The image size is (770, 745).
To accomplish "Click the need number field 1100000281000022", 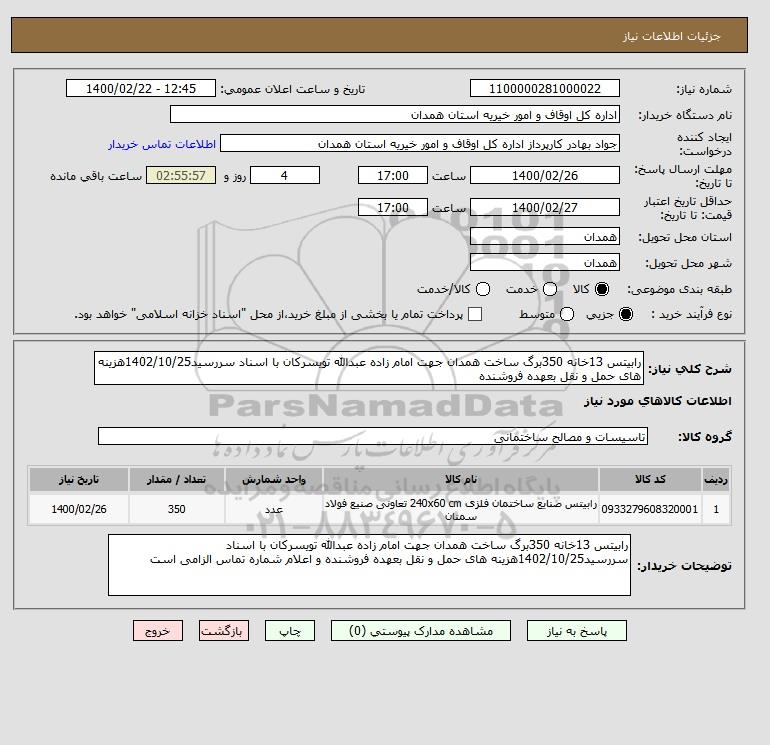I will (545, 88).
